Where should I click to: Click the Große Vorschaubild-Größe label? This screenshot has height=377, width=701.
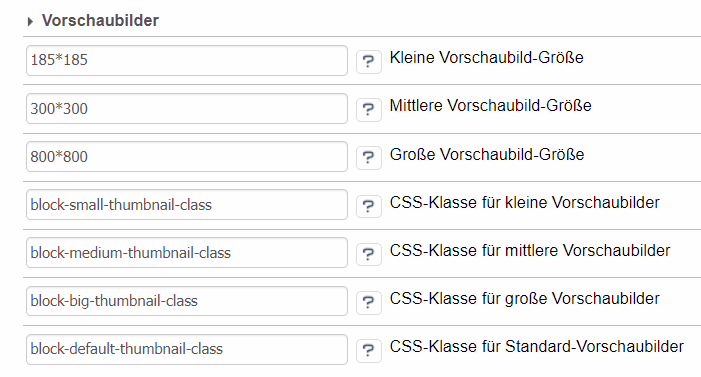click(487, 154)
